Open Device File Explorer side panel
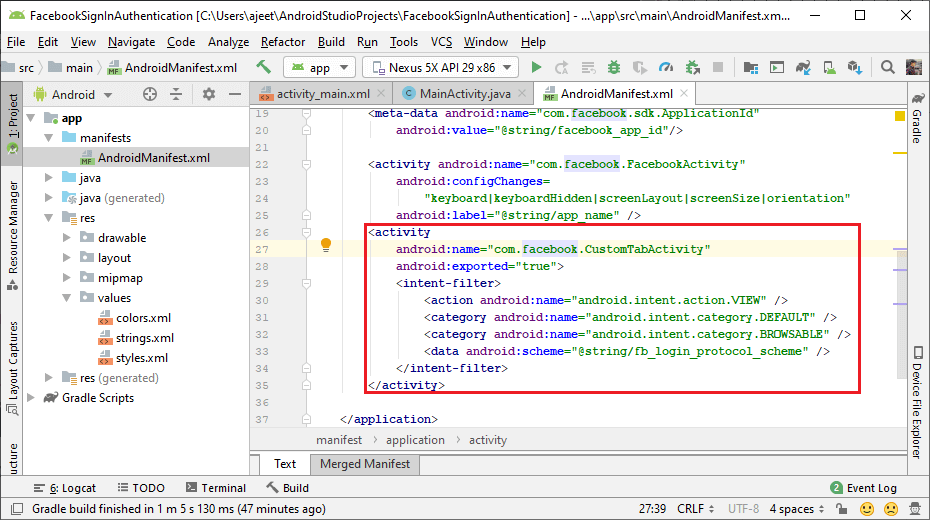Screen dimensions: 932x521 coord(918,403)
